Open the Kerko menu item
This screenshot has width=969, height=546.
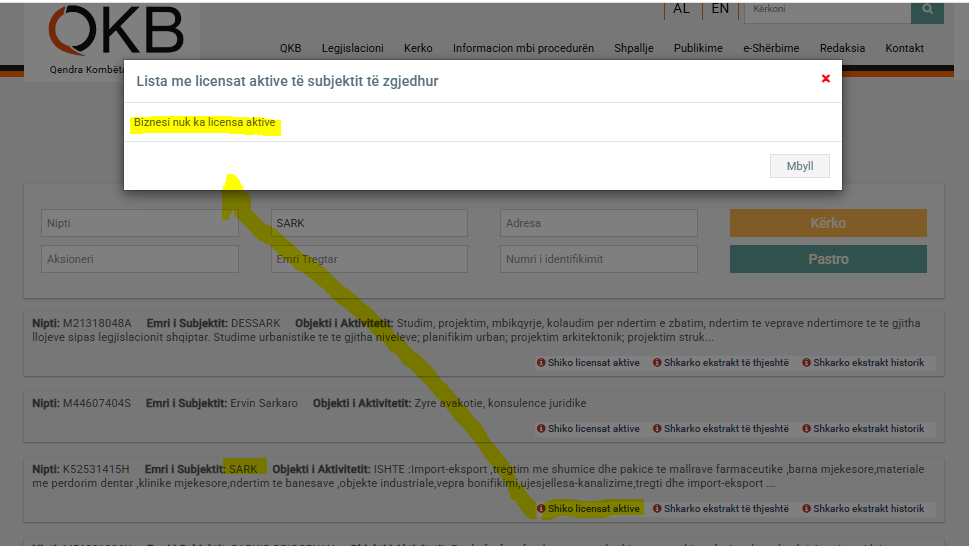coord(418,48)
